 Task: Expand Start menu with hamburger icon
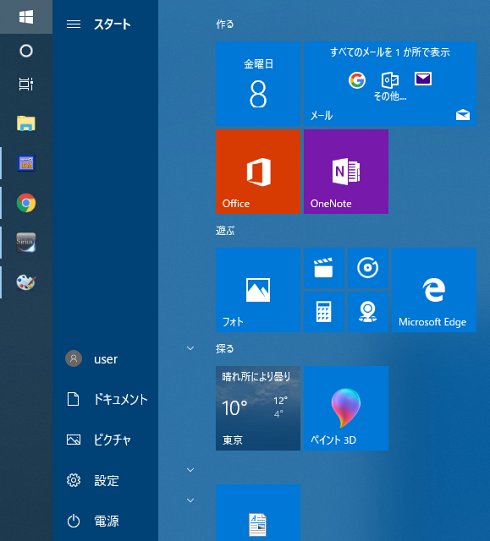74,24
